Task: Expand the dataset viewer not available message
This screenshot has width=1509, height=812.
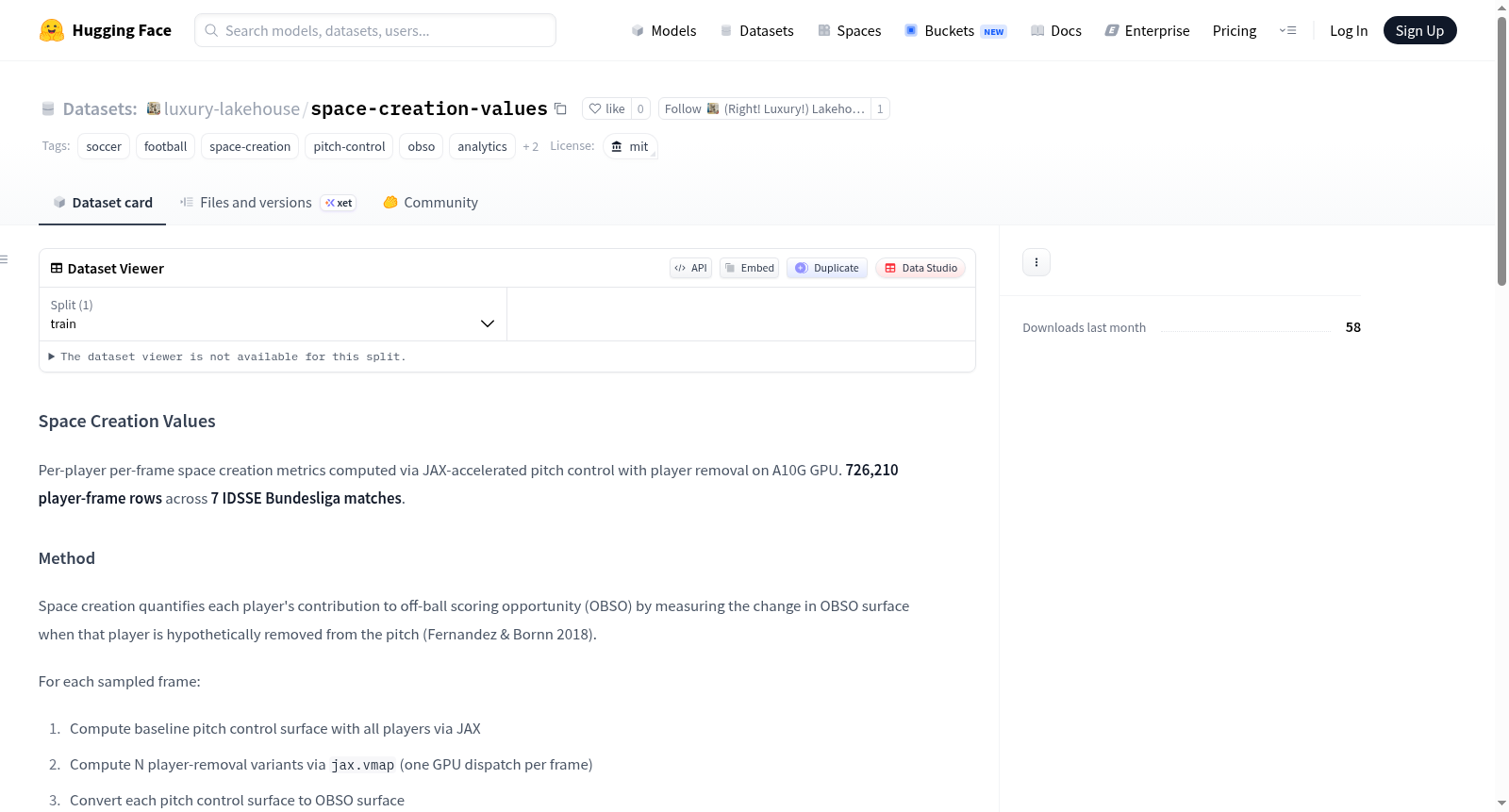Action: coord(227,356)
